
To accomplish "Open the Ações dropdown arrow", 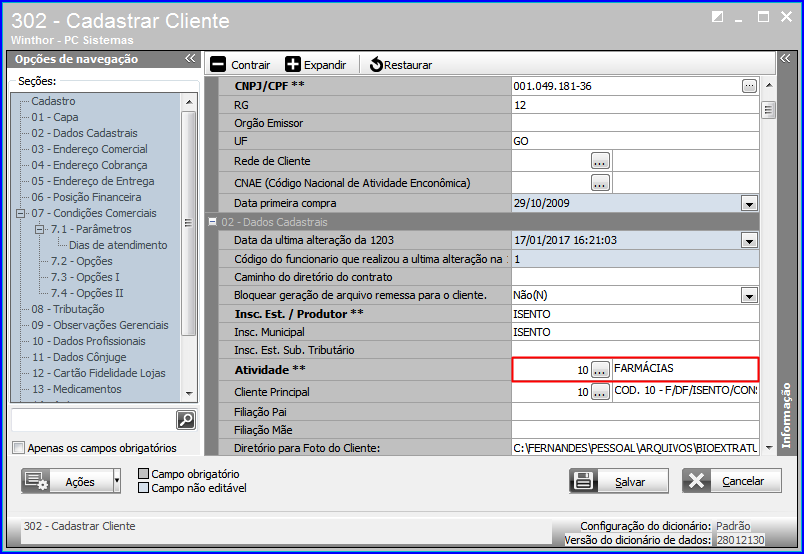I will click(117, 481).
